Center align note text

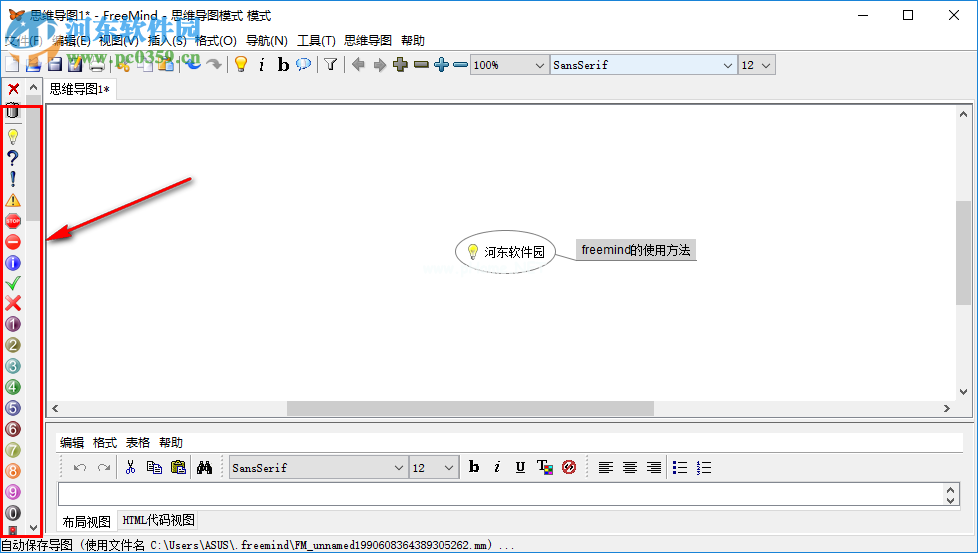[630, 467]
